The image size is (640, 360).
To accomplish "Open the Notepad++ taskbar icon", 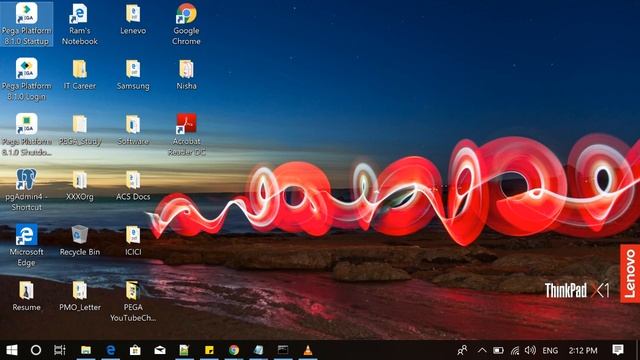I will point(184,350).
